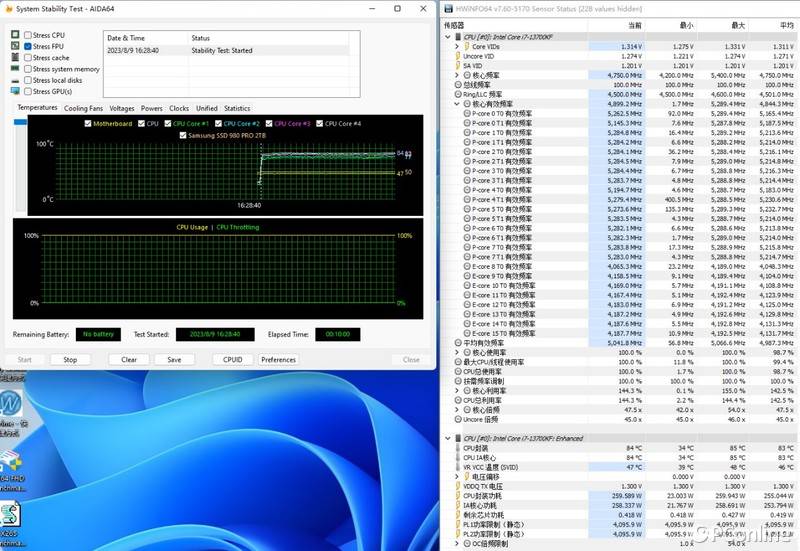Click the CPU chip icon of Intel Core i7-13700KF header

point(458,37)
